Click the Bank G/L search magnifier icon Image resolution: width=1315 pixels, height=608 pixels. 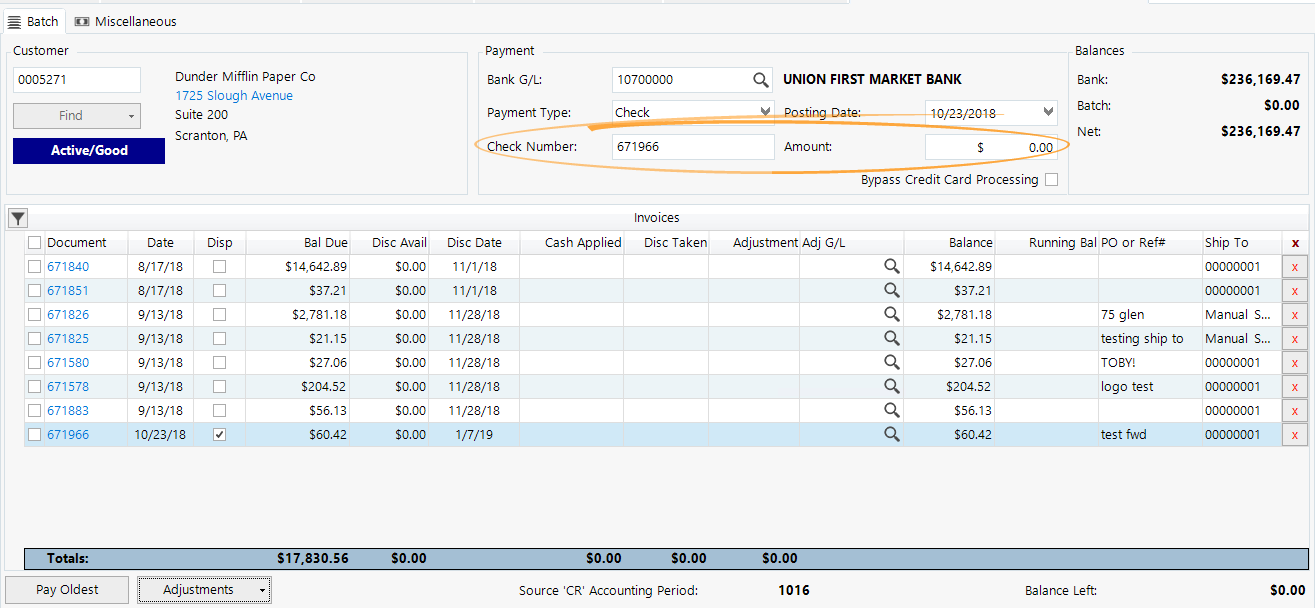(761, 80)
